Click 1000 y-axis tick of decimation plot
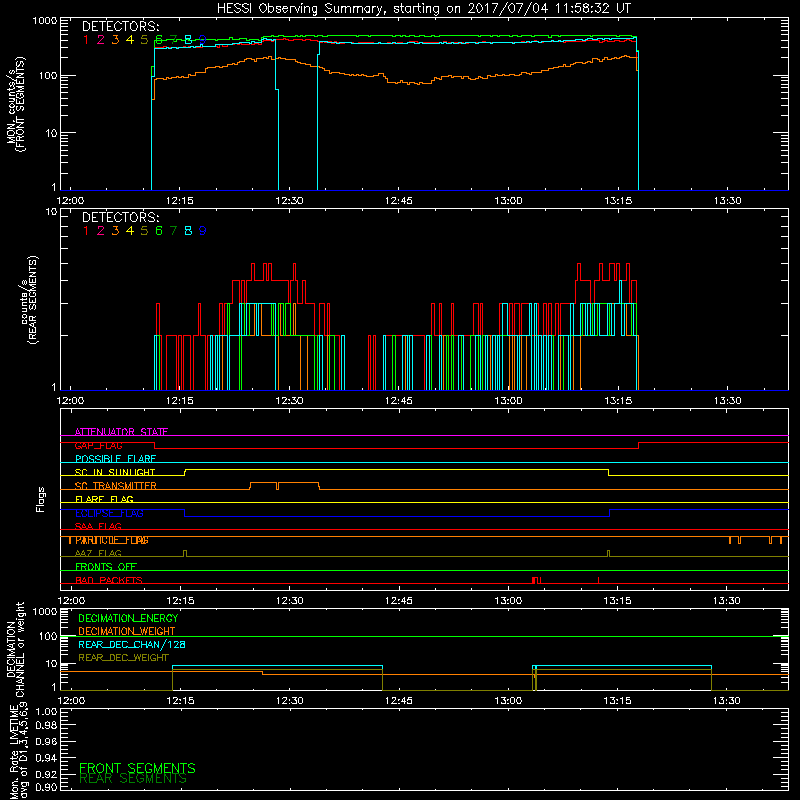800x800 pixels. tap(45, 612)
